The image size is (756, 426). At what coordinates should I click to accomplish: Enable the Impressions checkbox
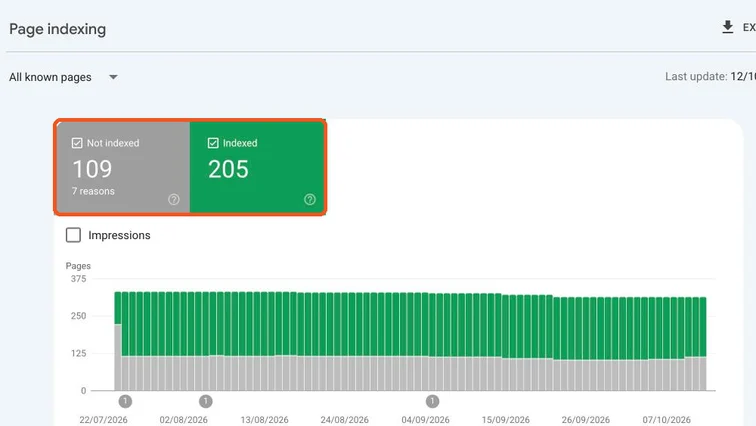(73, 235)
